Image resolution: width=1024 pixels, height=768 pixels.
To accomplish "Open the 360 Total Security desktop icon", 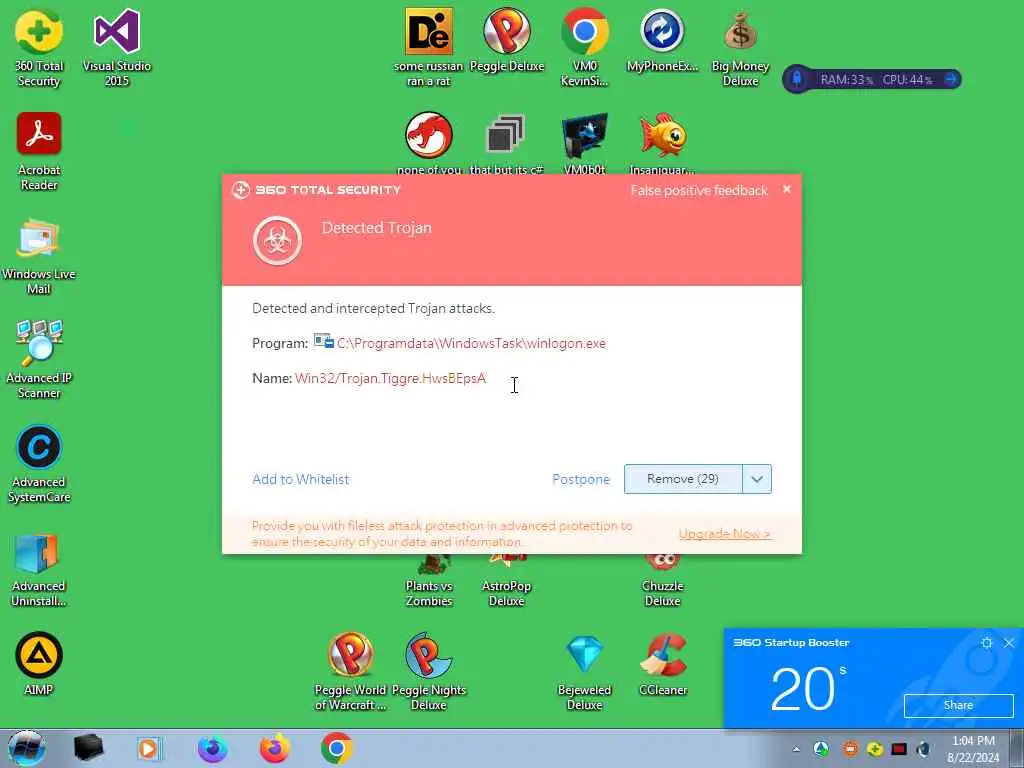I will [x=39, y=47].
